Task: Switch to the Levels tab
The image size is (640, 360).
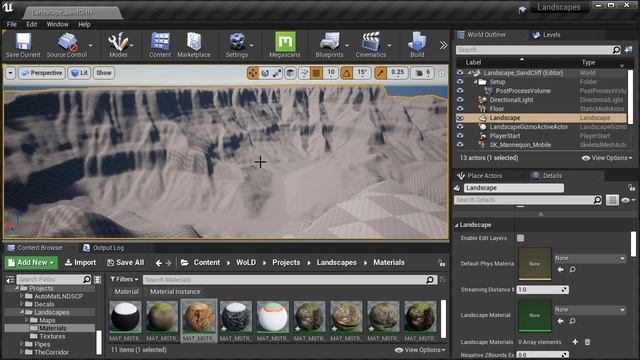Action: (551, 35)
